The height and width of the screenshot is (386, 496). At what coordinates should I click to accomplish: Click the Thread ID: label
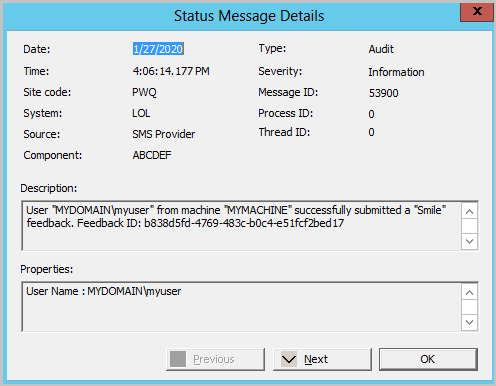tap(284, 132)
